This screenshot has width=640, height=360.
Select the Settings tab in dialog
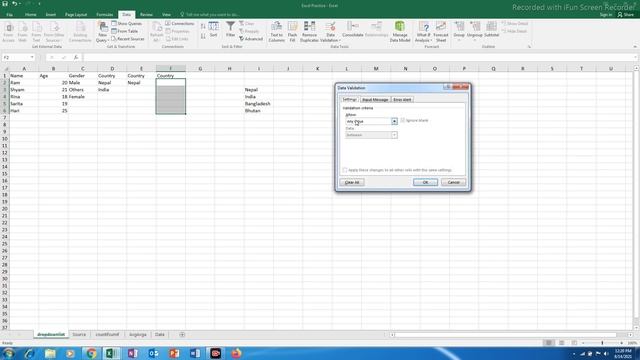(349, 99)
